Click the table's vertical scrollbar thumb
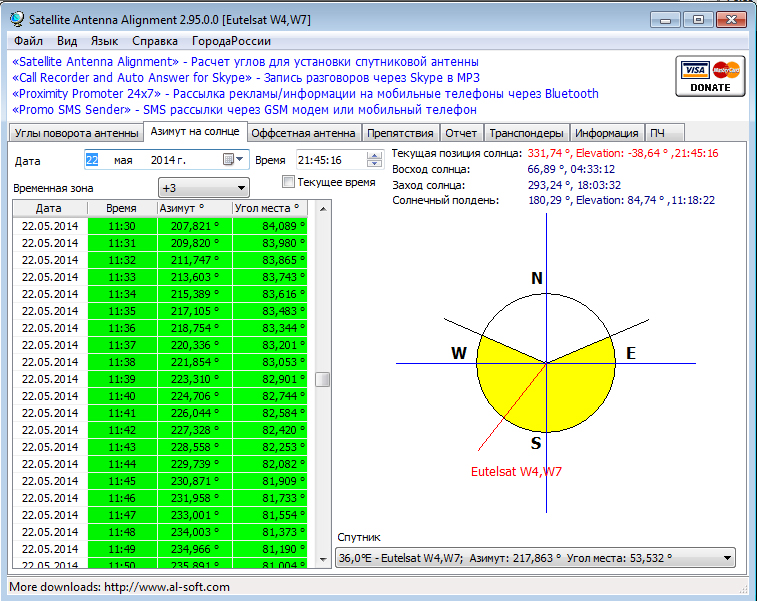This screenshot has width=757, height=601. tap(322, 379)
